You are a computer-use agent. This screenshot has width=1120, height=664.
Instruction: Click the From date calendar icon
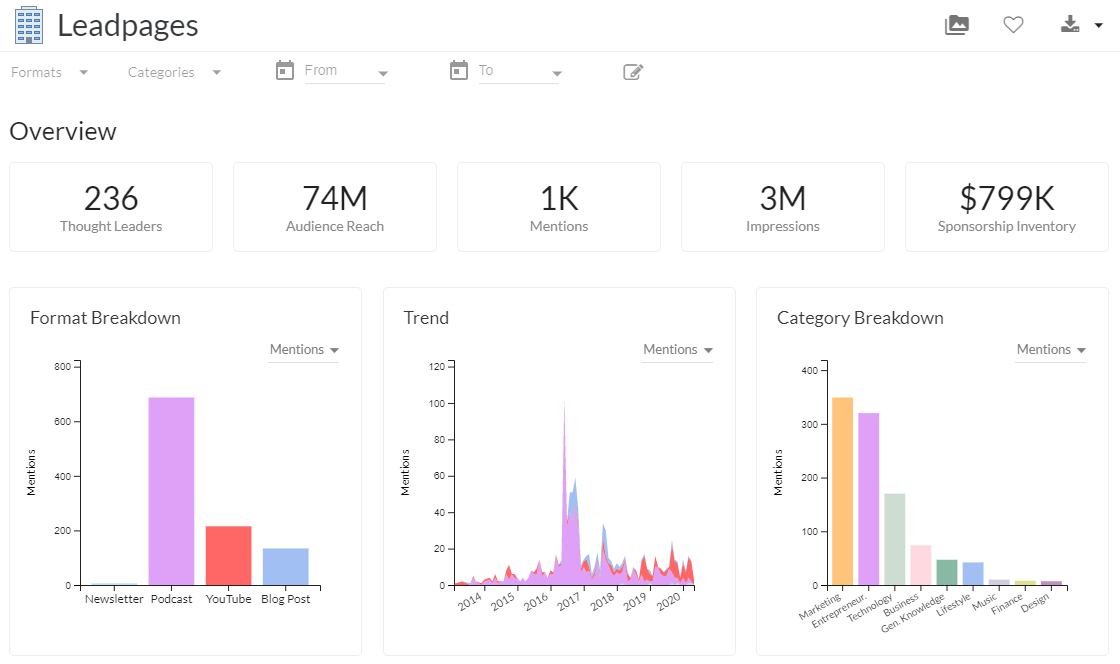click(x=285, y=71)
